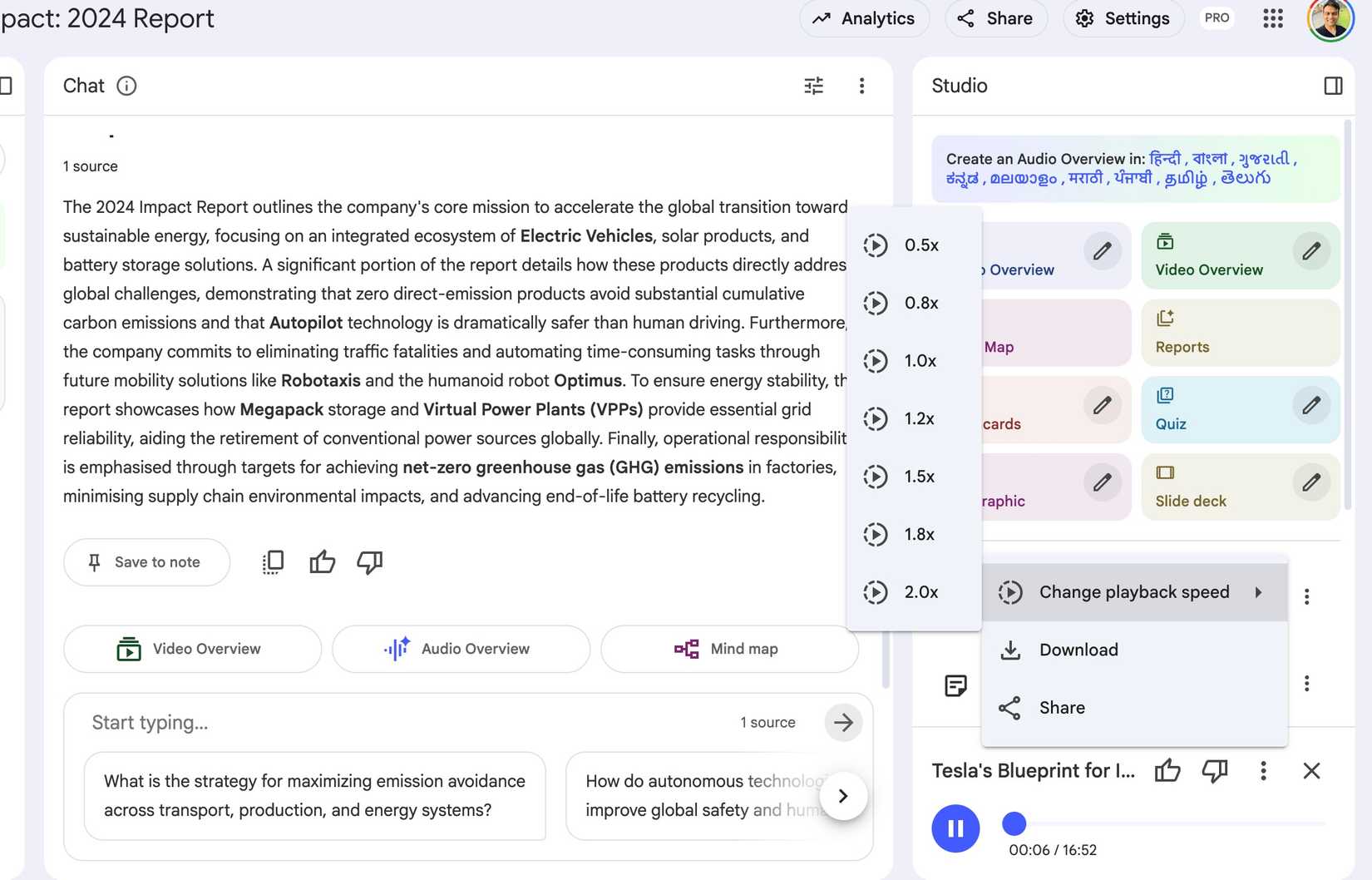Like the audio overview in player bar

coord(1167,771)
